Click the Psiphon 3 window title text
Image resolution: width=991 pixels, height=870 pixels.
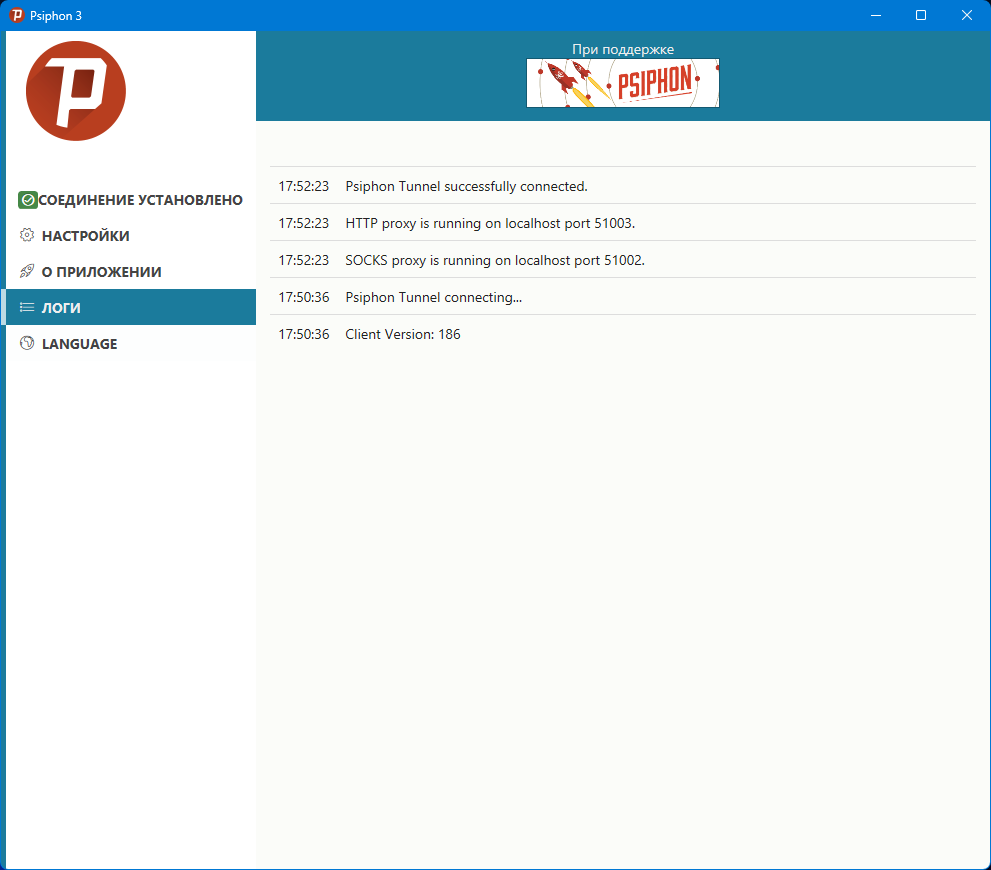[x=56, y=16]
